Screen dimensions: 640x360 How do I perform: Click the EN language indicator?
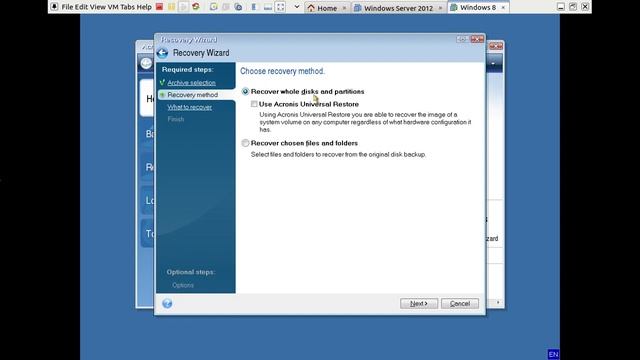coord(553,354)
